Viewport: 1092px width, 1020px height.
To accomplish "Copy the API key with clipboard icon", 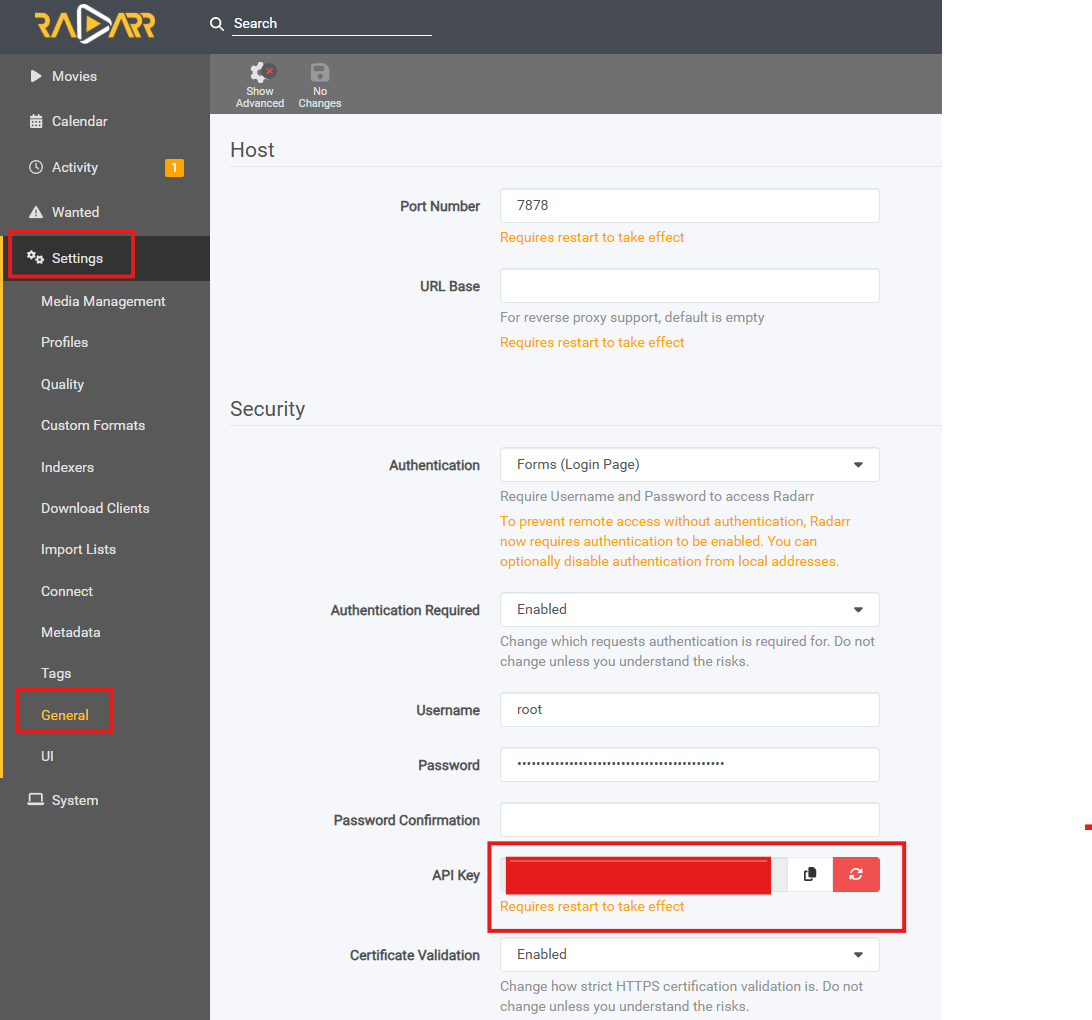I will click(x=810, y=874).
